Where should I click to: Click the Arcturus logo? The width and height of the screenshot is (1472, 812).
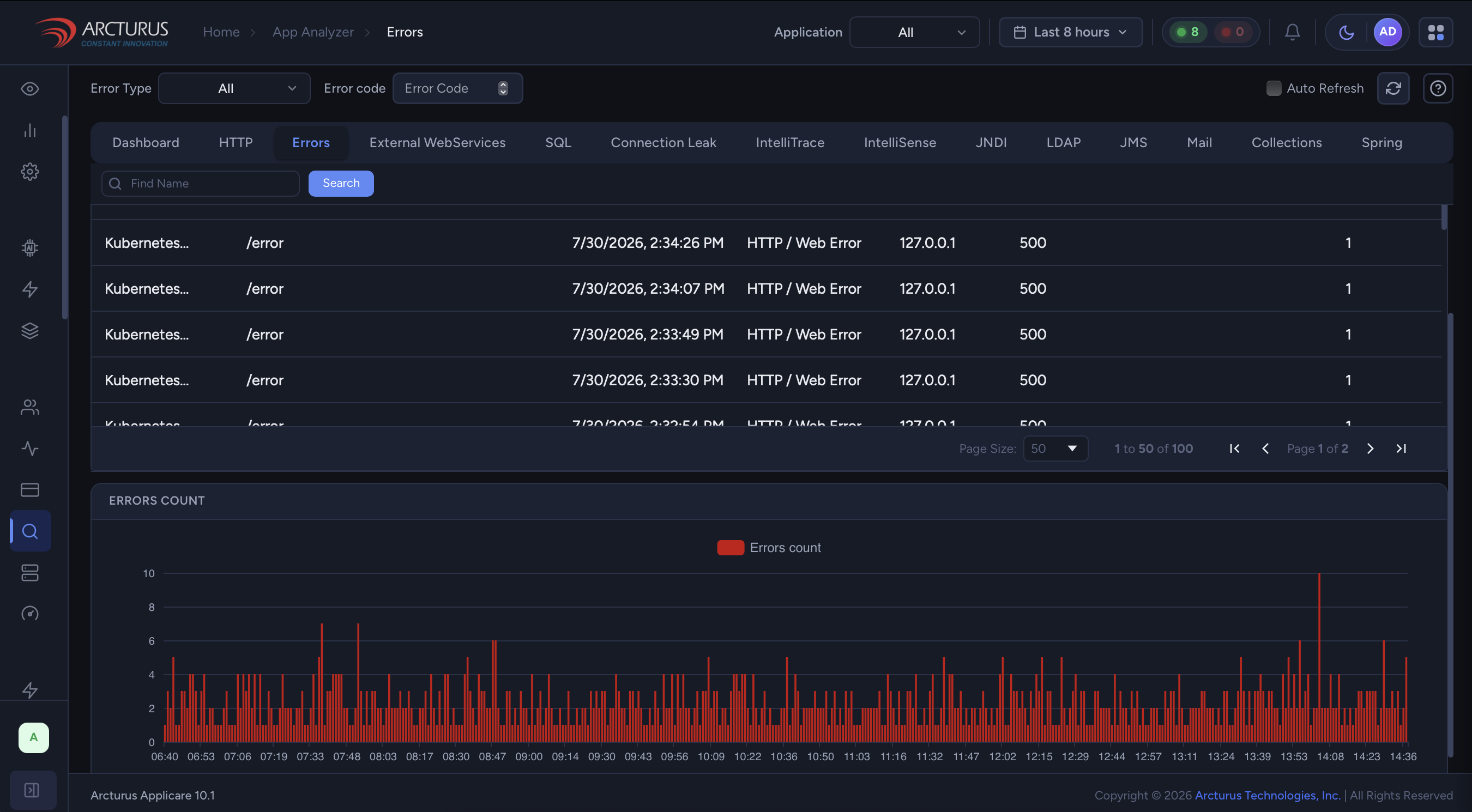[x=102, y=32]
